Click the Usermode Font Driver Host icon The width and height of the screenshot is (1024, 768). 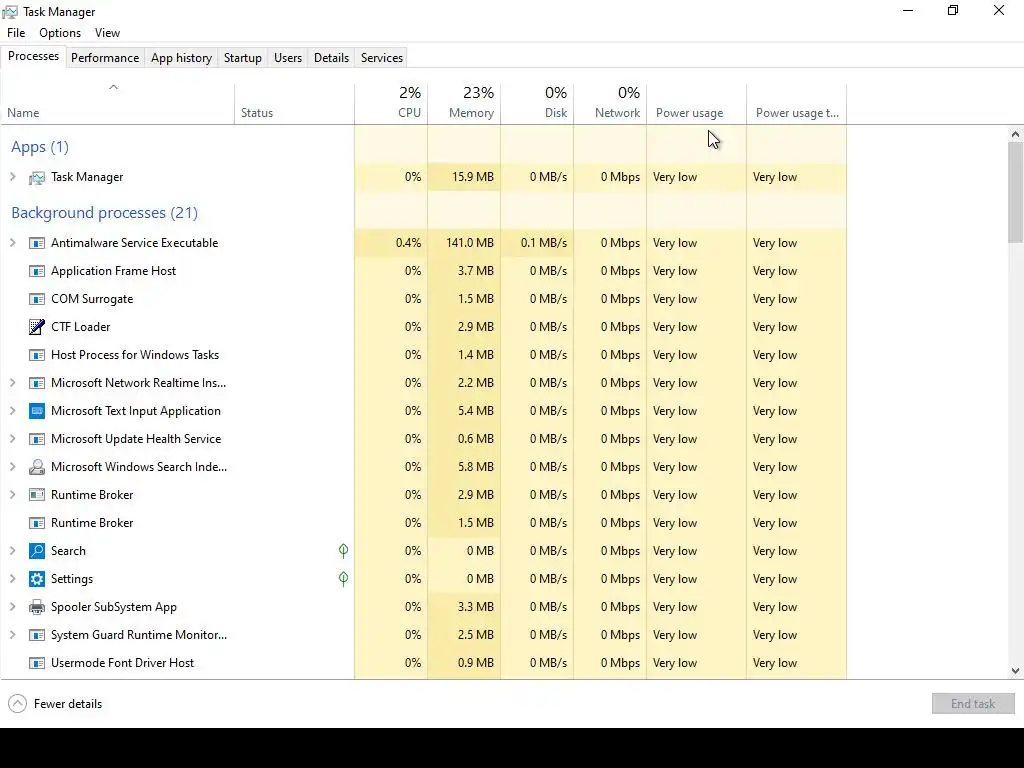[37, 663]
